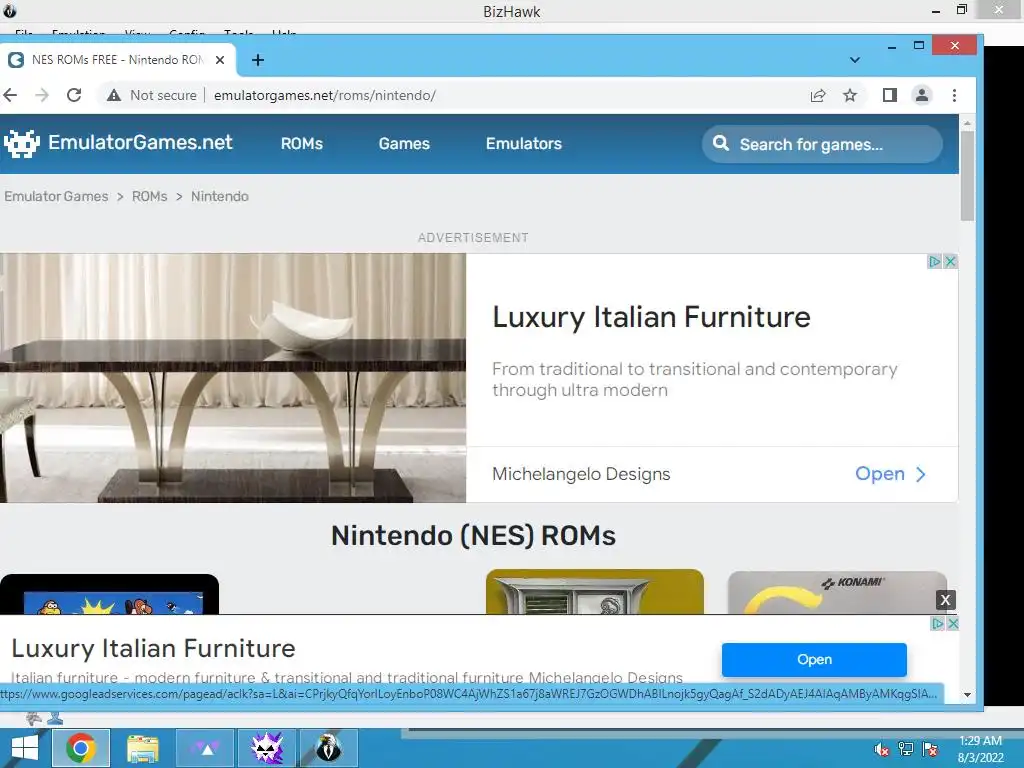This screenshot has width=1024, height=768.
Task: Click the furniture table ad image
Action: (x=233, y=378)
